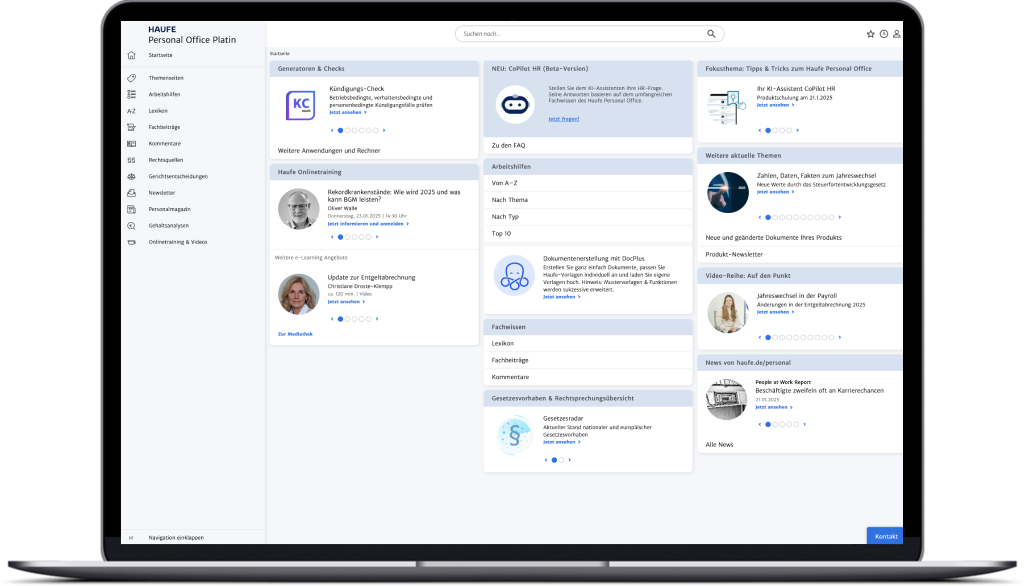Open the user profile icon
The height and width of the screenshot is (586, 1024).
pyautogui.click(x=897, y=34)
